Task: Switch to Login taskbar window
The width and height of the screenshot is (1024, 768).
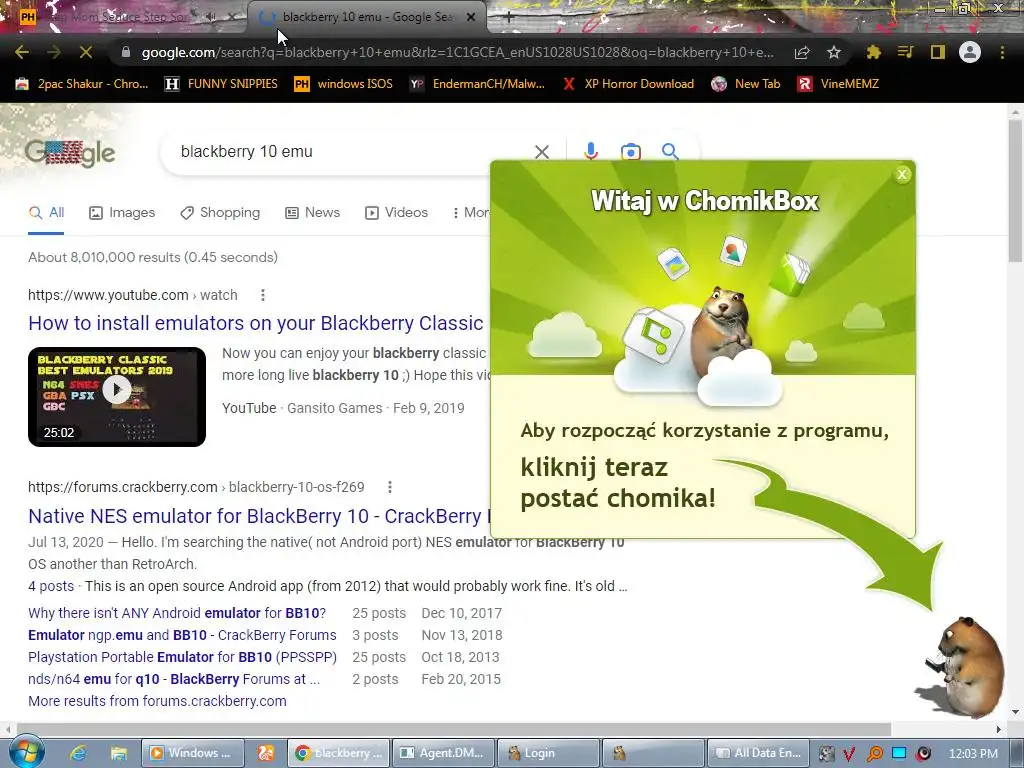Action: (x=549, y=753)
